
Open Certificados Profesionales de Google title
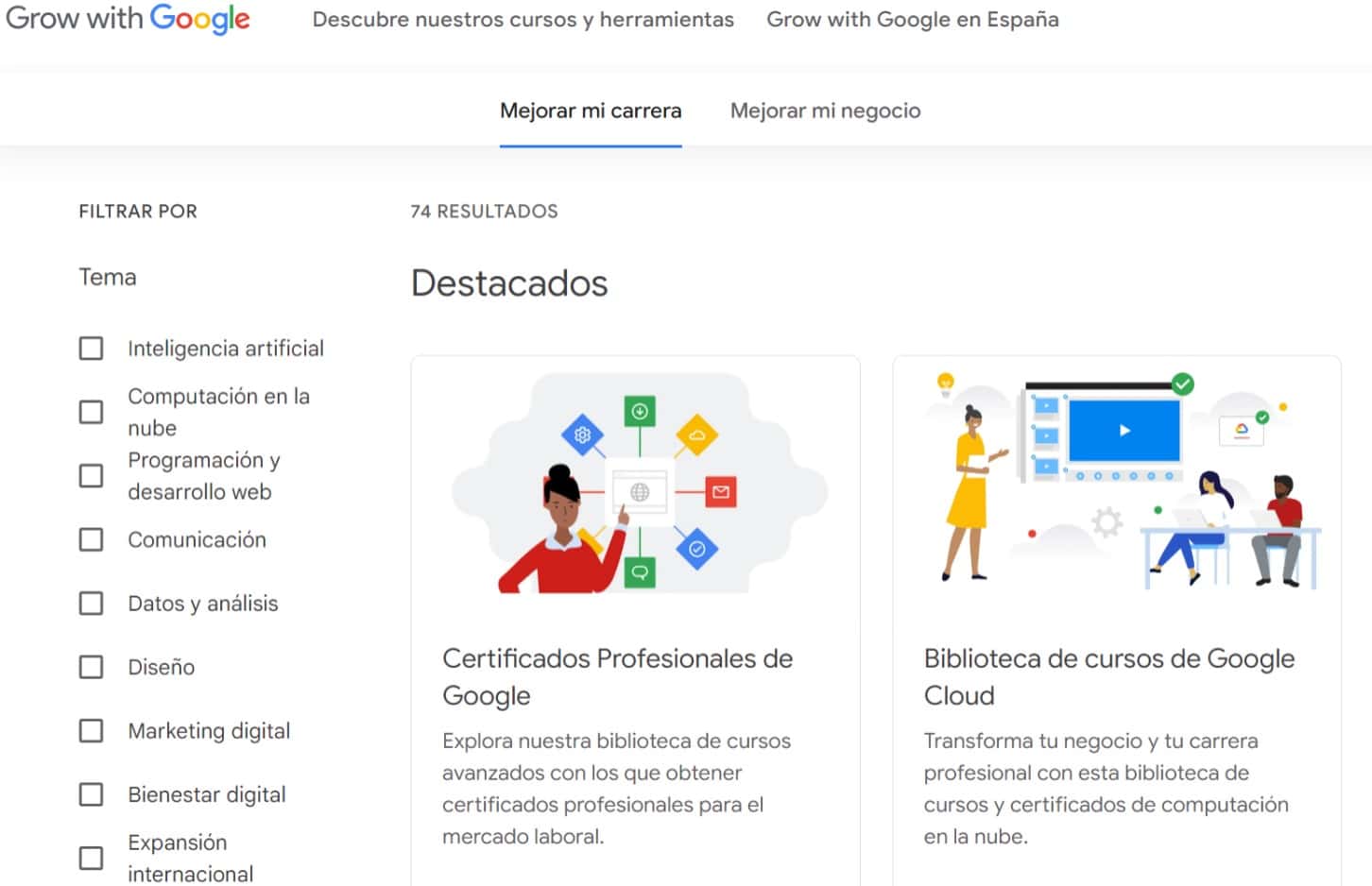pyautogui.click(x=617, y=676)
